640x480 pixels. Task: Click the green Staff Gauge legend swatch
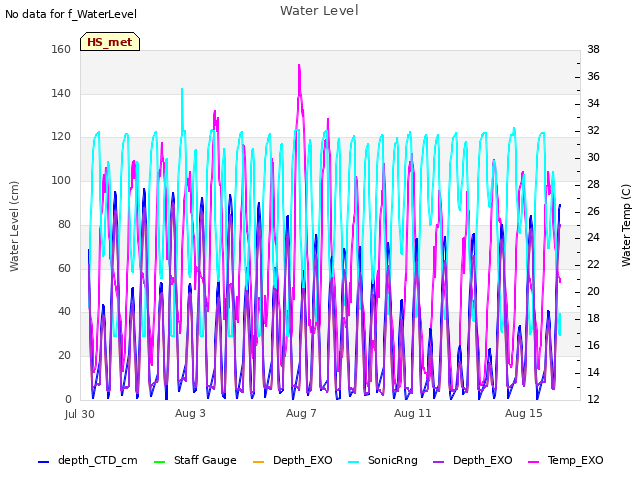click(159, 462)
